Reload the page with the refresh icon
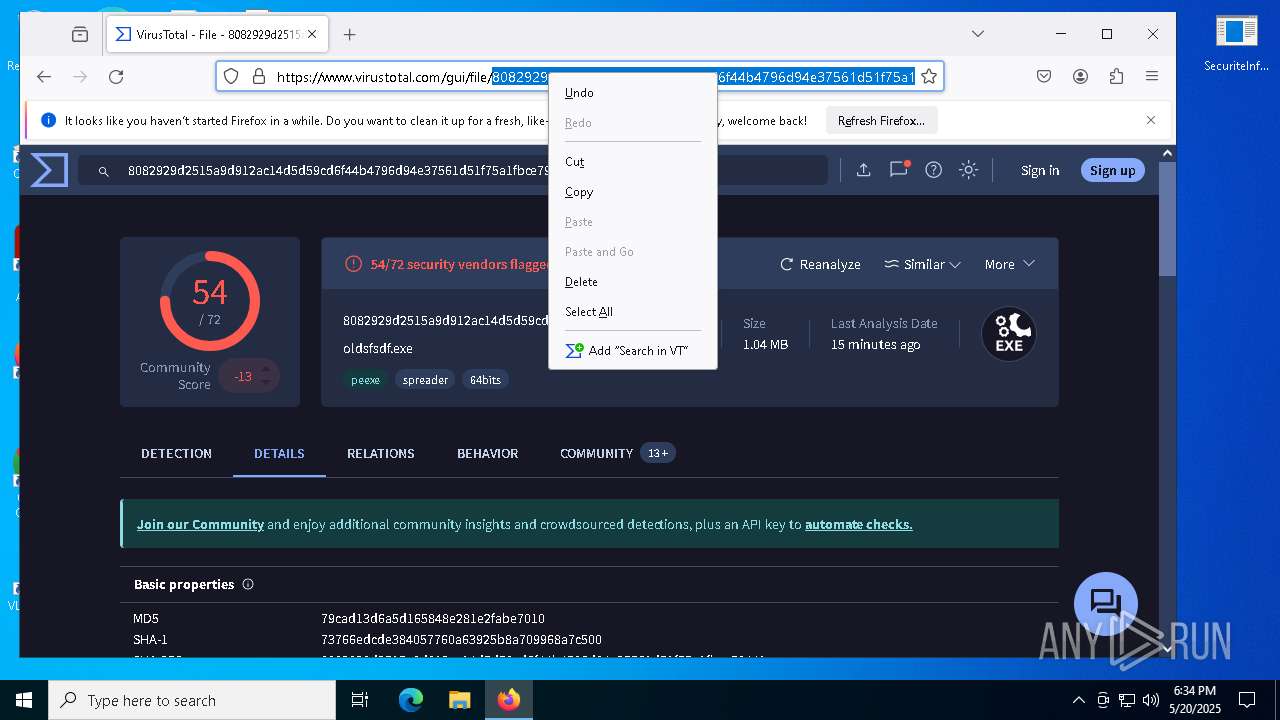Viewport: 1280px width, 720px height. (116, 76)
